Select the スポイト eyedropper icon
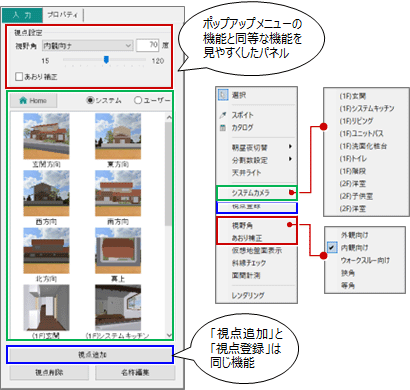Image resolution: width=410 pixels, height=390 pixels. coord(223,115)
